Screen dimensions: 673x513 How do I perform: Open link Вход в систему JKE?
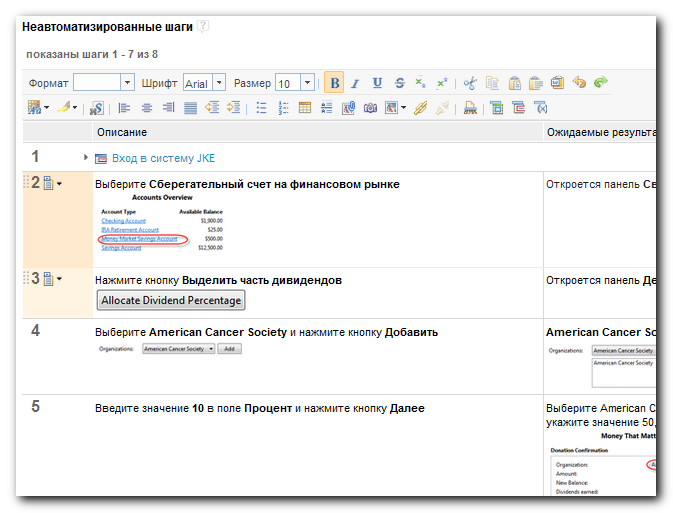tap(163, 158)
